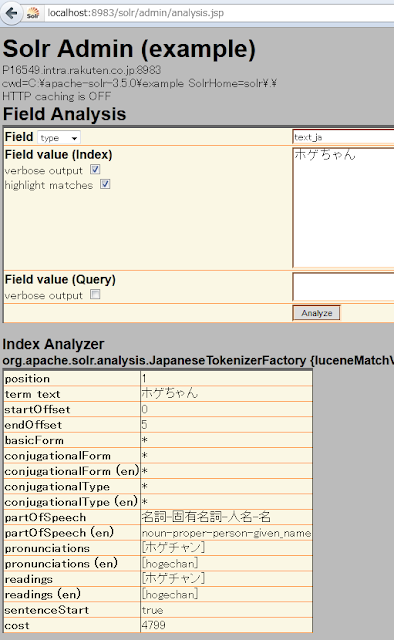Screen dimensions: 394x640
Task: Click the Index Analyzer heading
Action: (53, 344)
